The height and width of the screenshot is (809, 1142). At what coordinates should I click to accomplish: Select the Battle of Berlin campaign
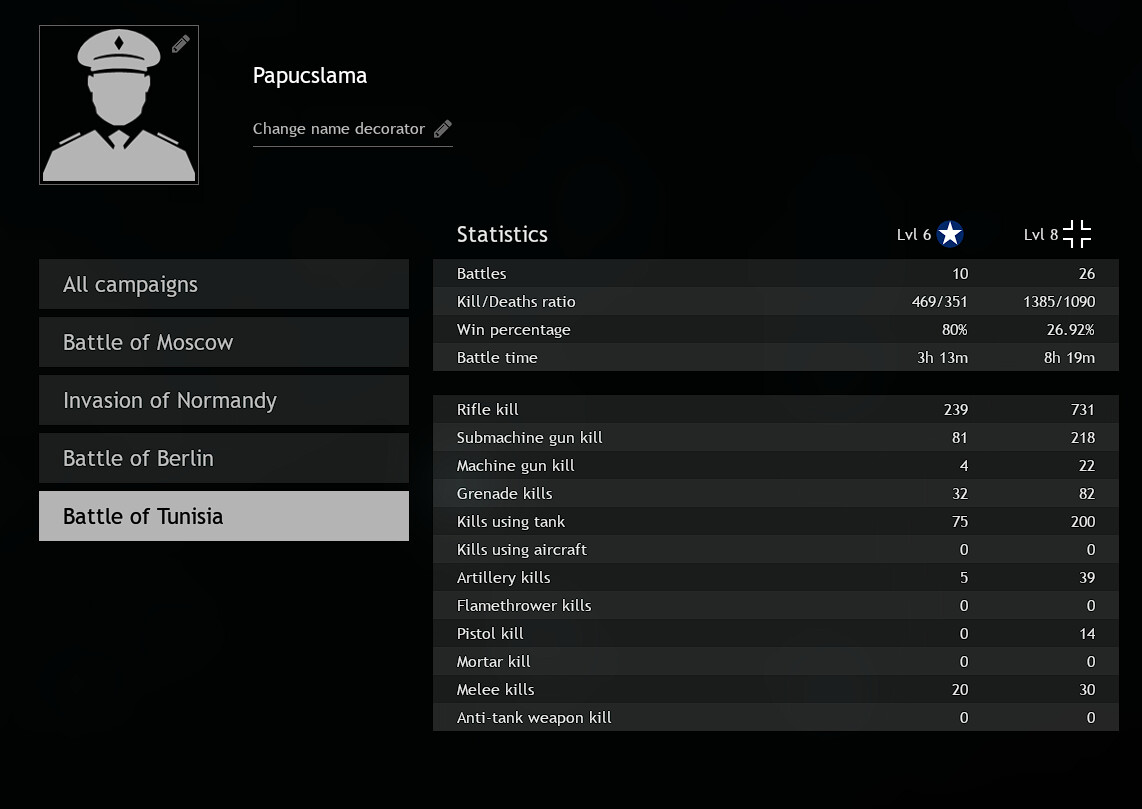coord(224,458)
